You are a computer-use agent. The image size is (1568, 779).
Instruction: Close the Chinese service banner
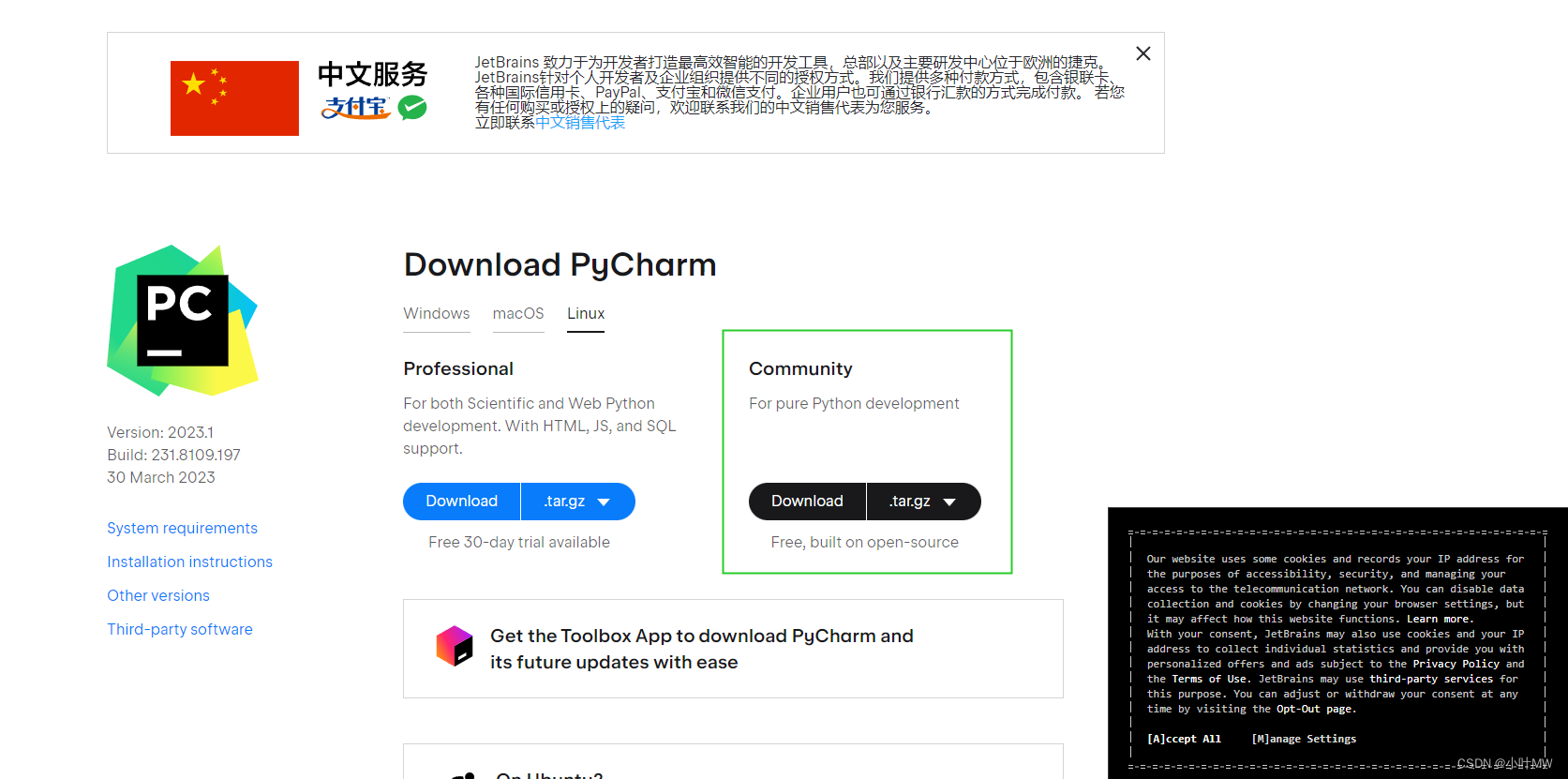point(1142,53)
